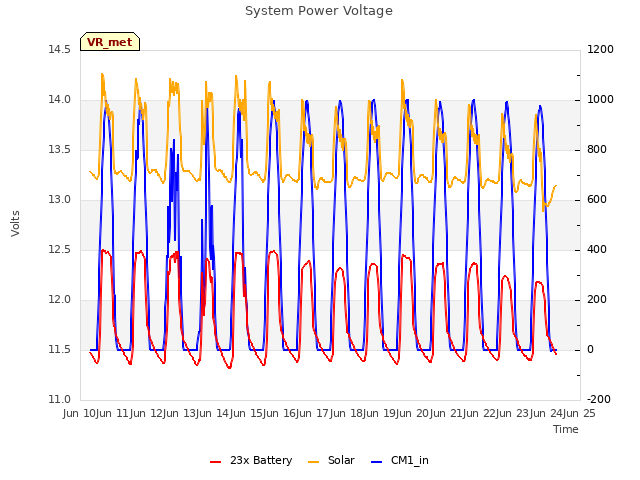Viewport: 640px width, 480px height.
Task: Click the 400 right axis tick label
Action: (597, 249)
